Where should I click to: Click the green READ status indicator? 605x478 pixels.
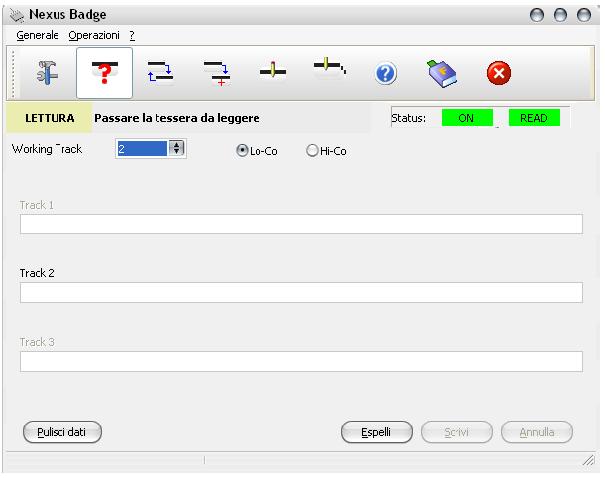pos(534,118)
